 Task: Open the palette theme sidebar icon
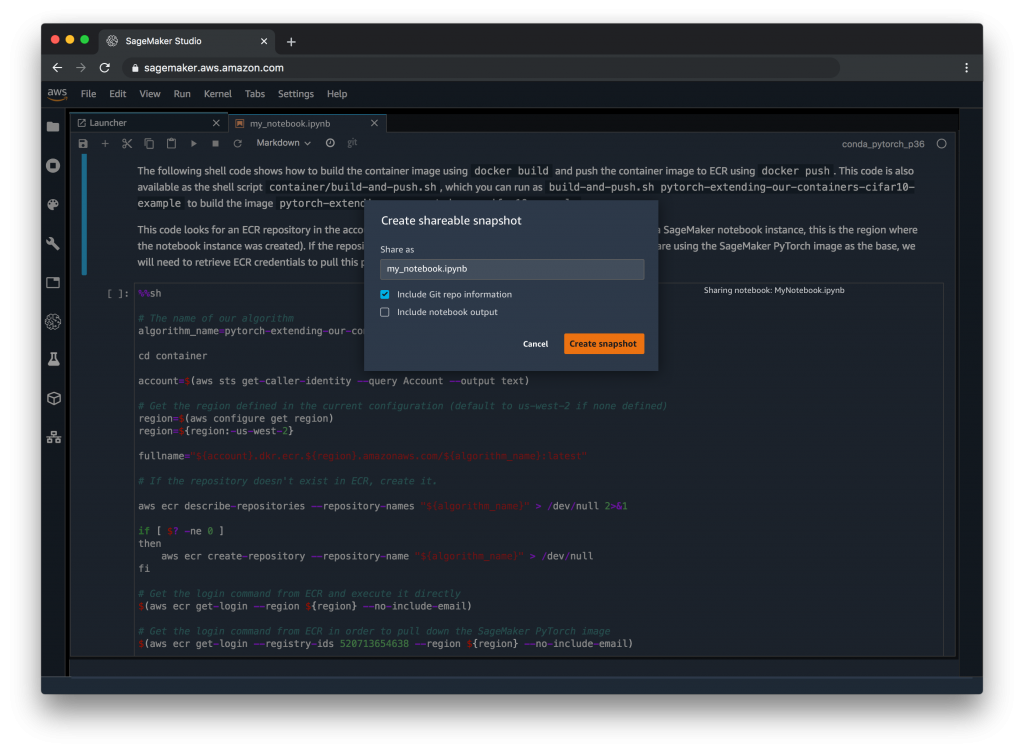[54, 204]
